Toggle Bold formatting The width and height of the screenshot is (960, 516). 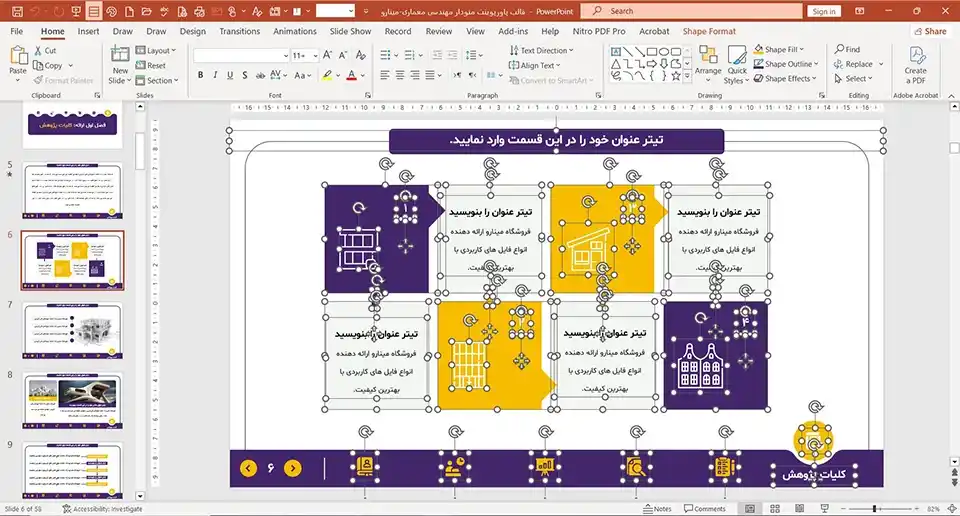tap(201, 75)
